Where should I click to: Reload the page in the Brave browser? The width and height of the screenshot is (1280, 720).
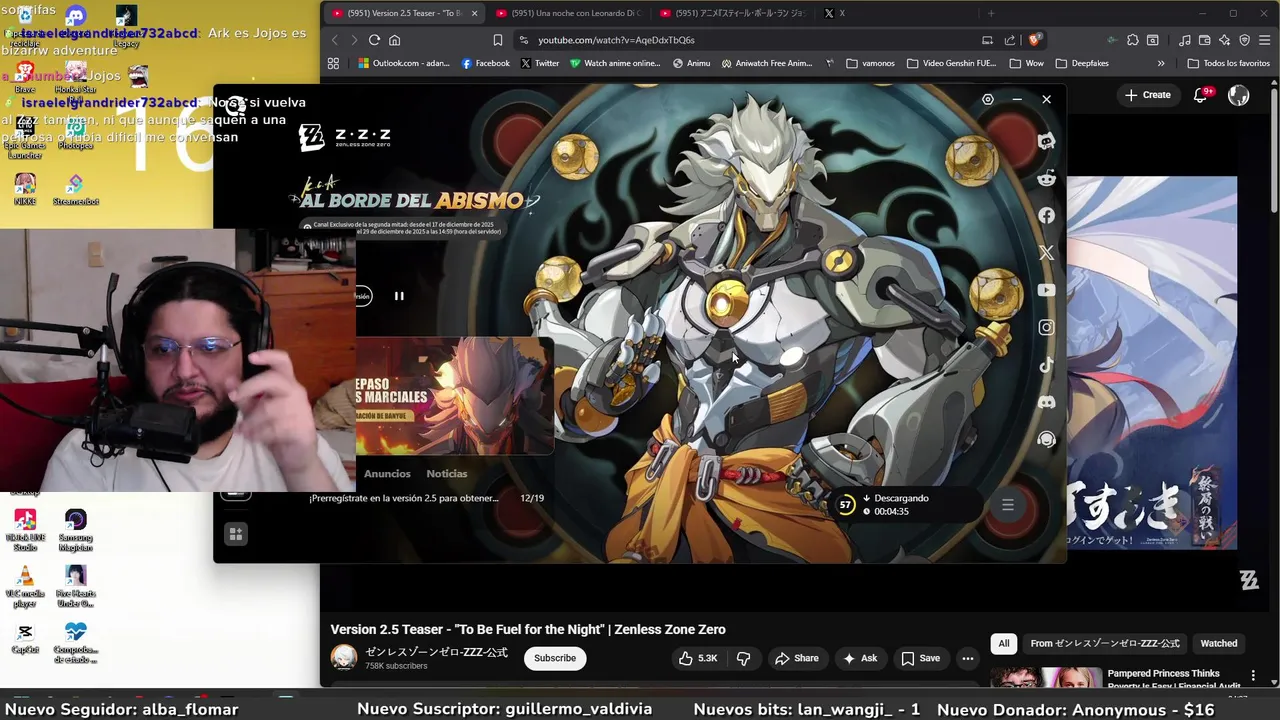point(374,40)
